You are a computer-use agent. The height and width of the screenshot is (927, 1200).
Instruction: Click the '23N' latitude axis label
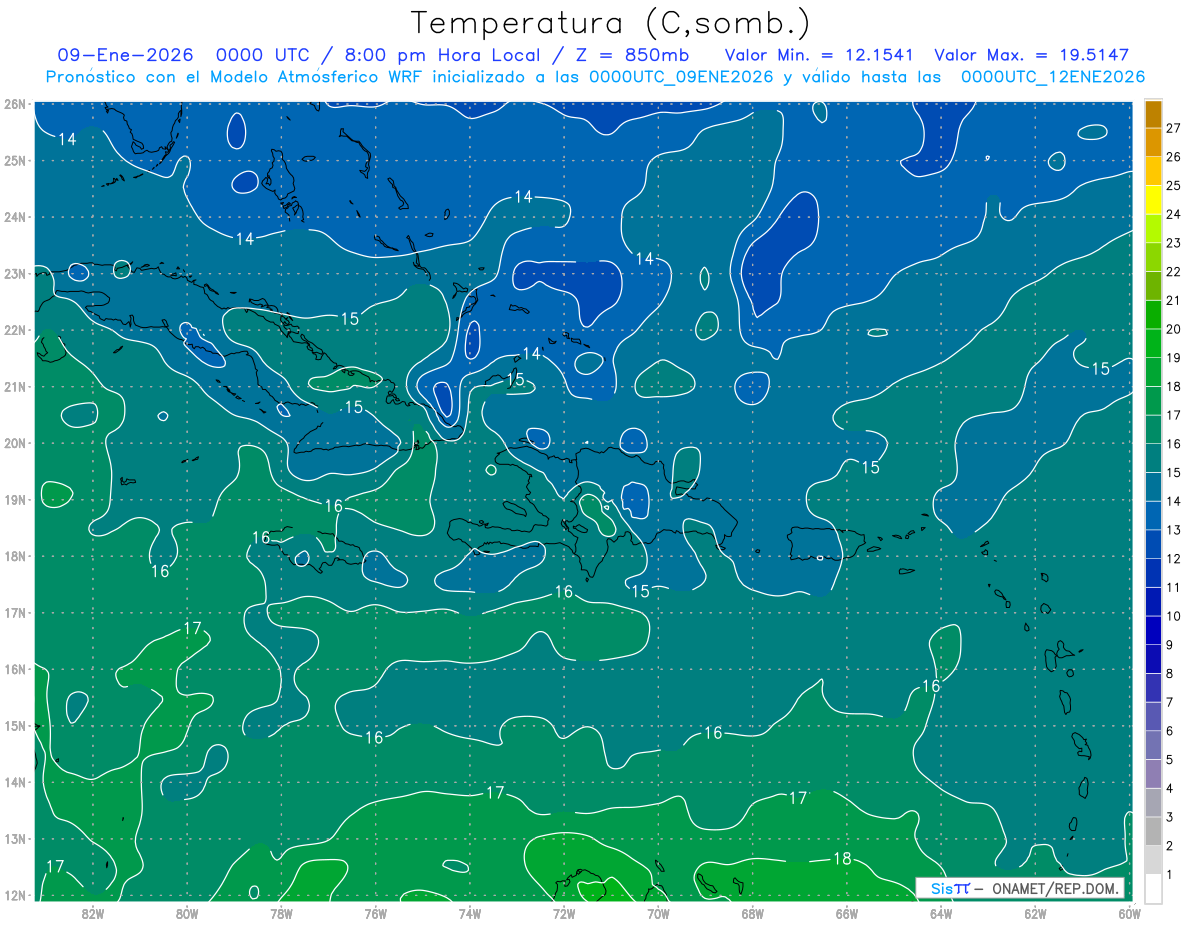(14, 273)
